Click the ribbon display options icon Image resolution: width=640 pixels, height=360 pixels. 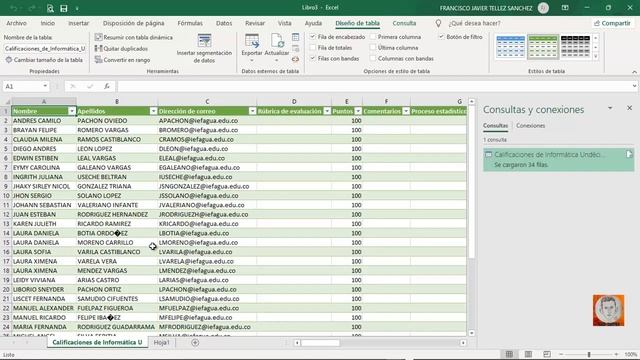pyautogui.click(x=565, y=8)
